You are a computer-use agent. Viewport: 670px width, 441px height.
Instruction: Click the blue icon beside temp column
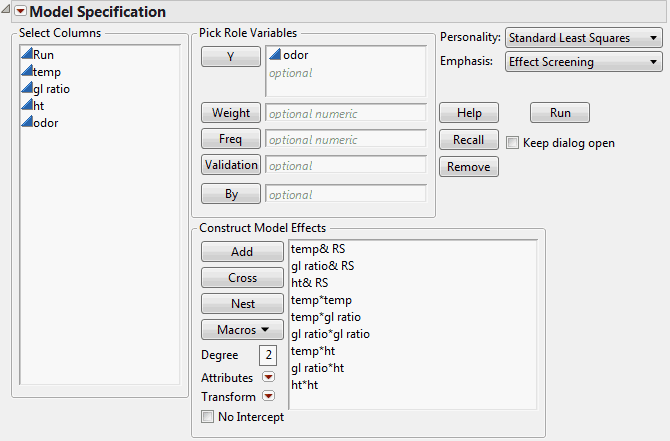tap(26, 72)
